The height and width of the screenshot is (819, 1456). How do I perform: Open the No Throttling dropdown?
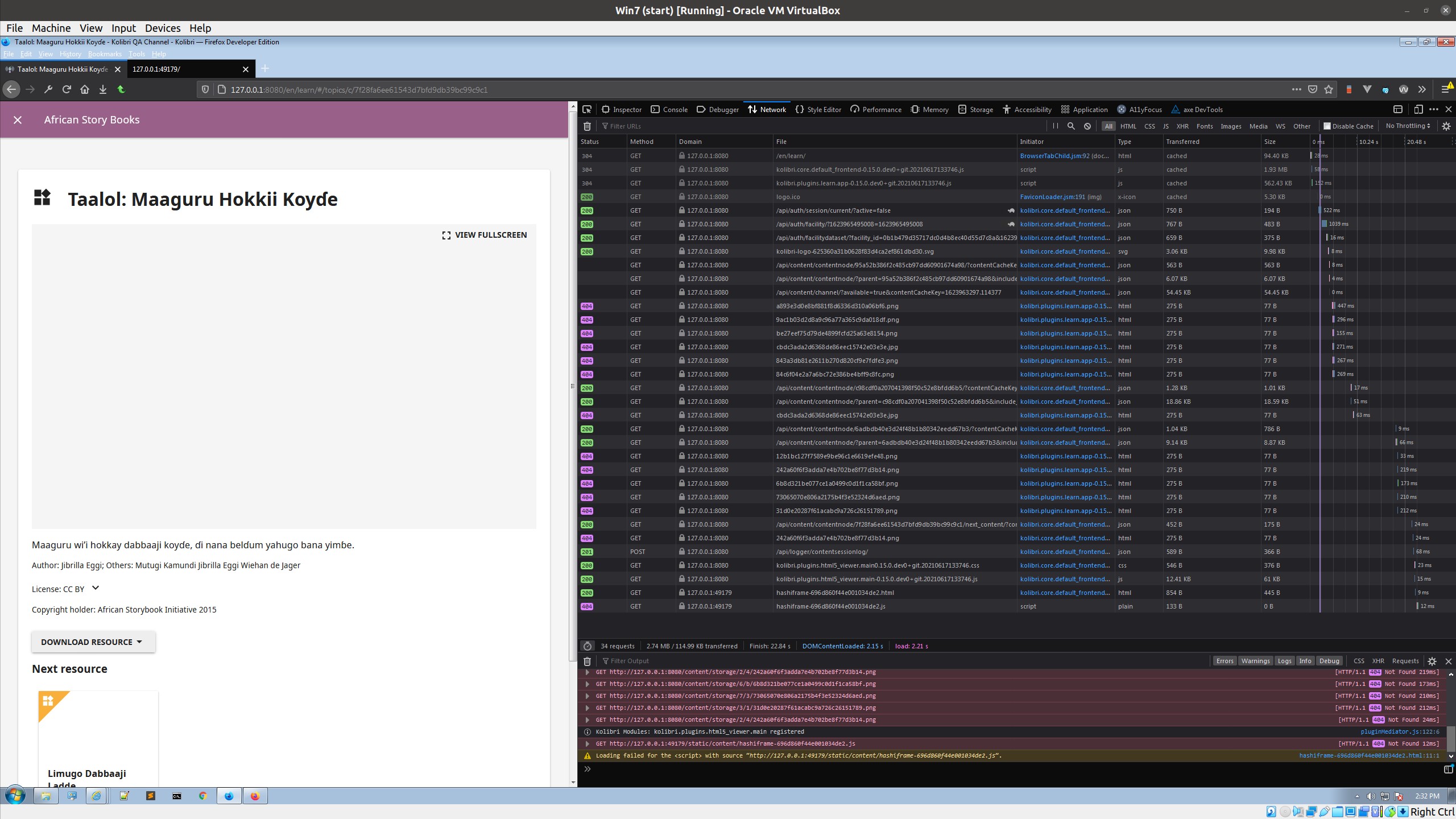click(1408, 126)
